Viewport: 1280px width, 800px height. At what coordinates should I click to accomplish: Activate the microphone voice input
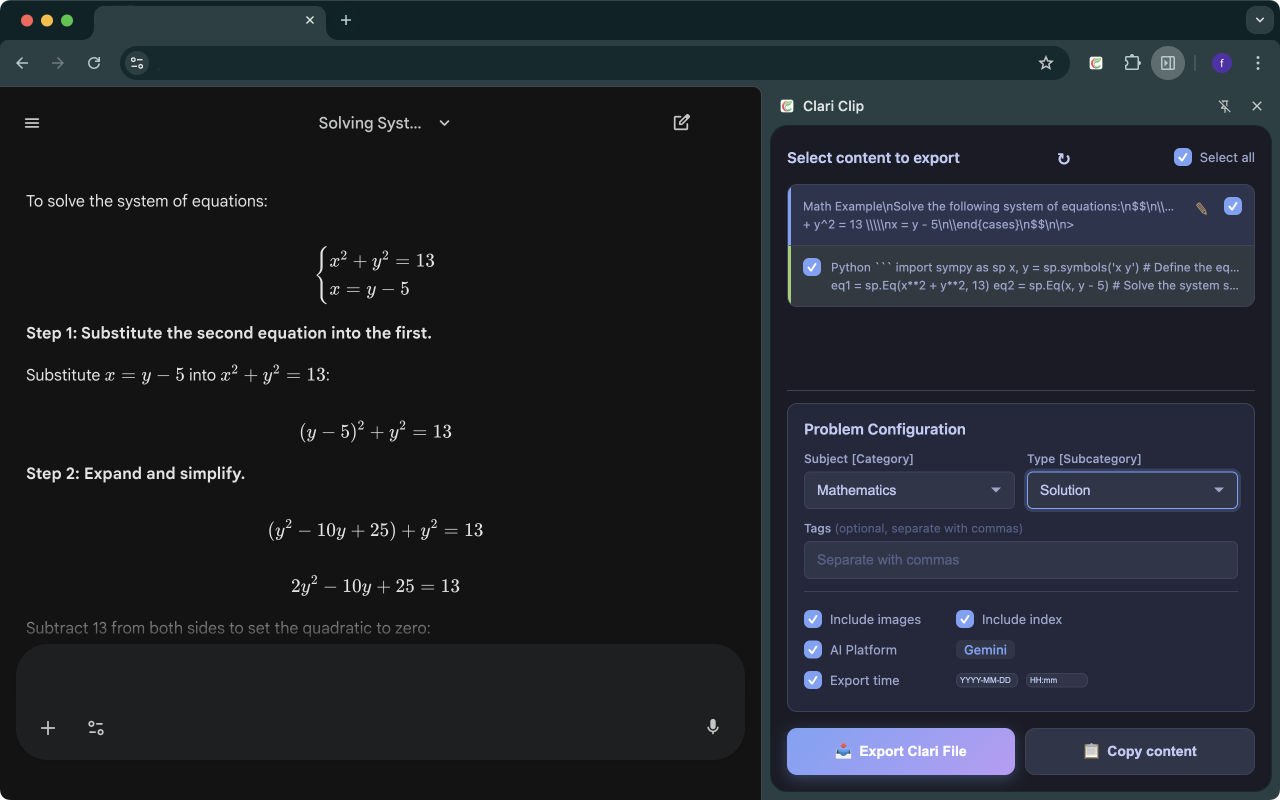coord(713,727)
